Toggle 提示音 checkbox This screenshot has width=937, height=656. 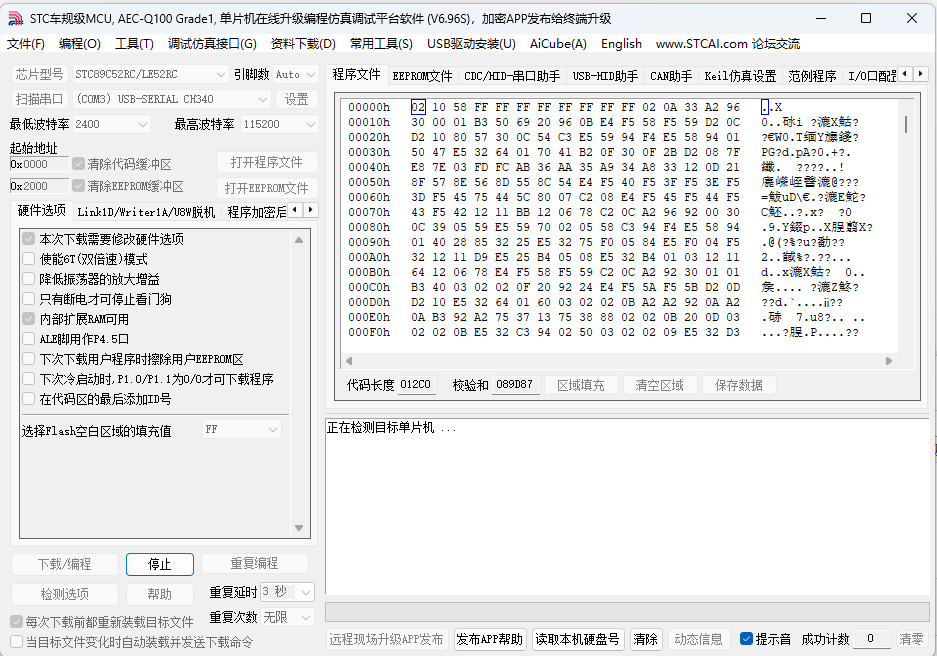click(746, 639)
